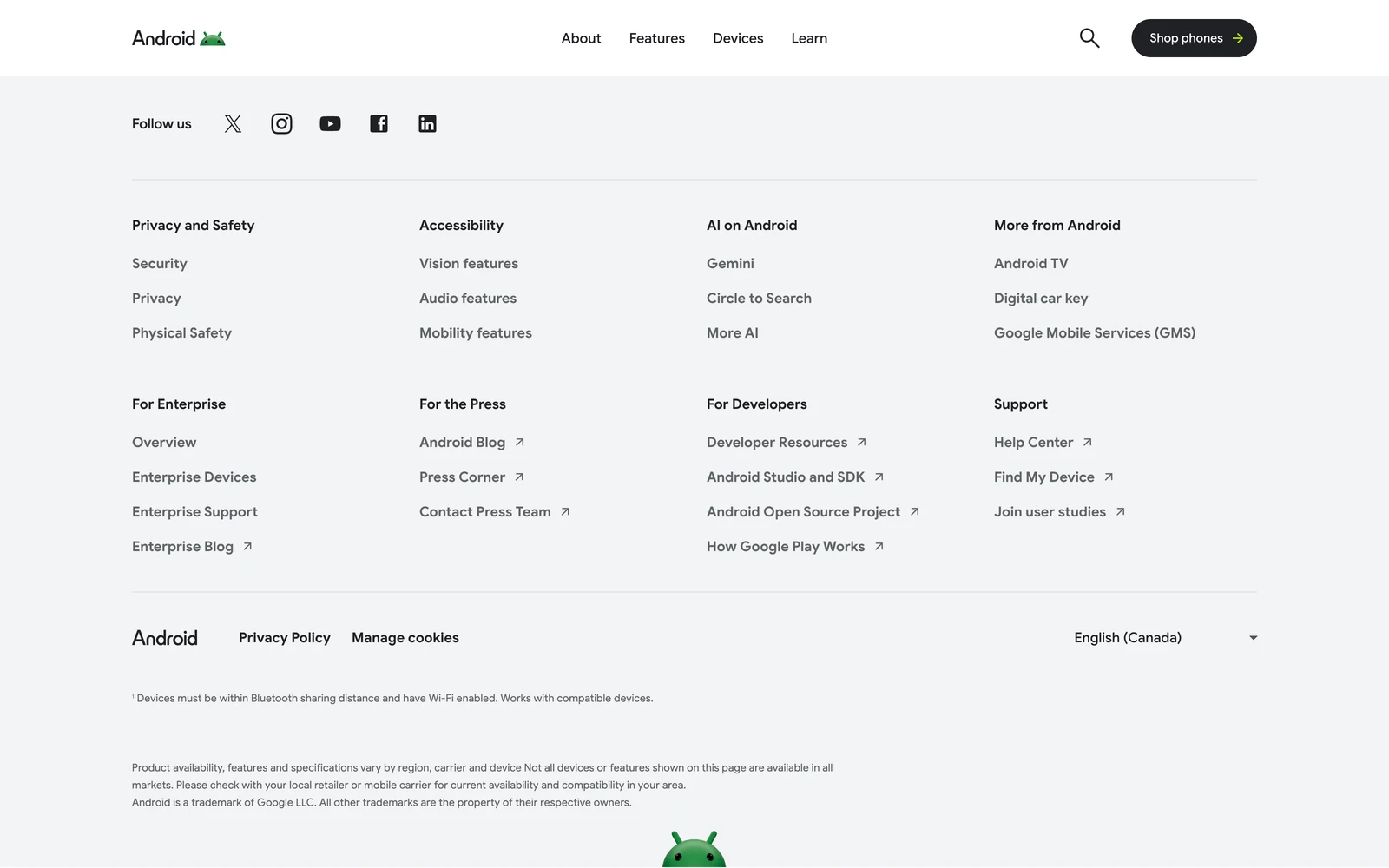Open the Android Blog text link

point(462,443)
